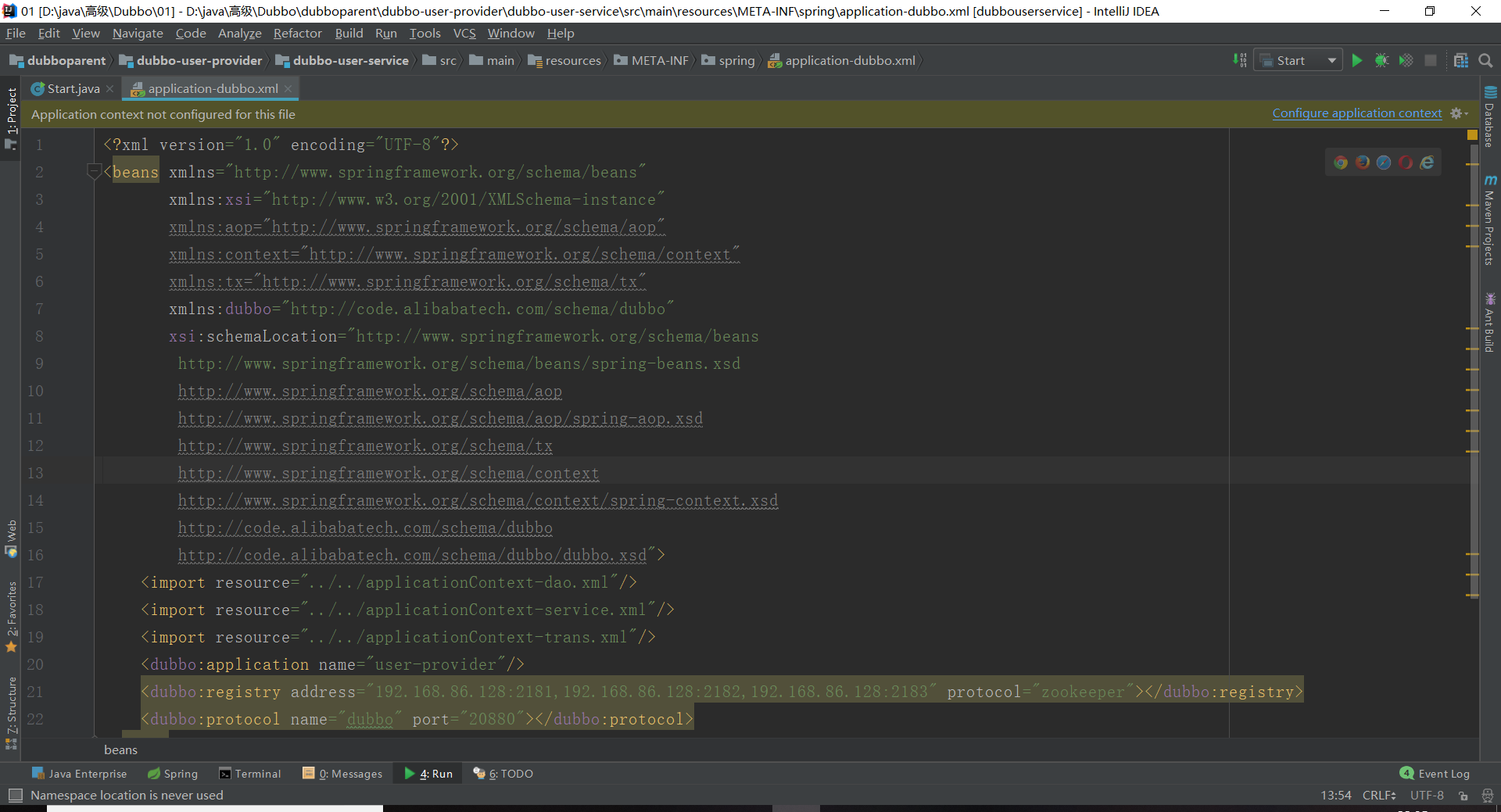Open the Help menu
The height and width of the screenshot is (812, 1501).
(561, 33)
